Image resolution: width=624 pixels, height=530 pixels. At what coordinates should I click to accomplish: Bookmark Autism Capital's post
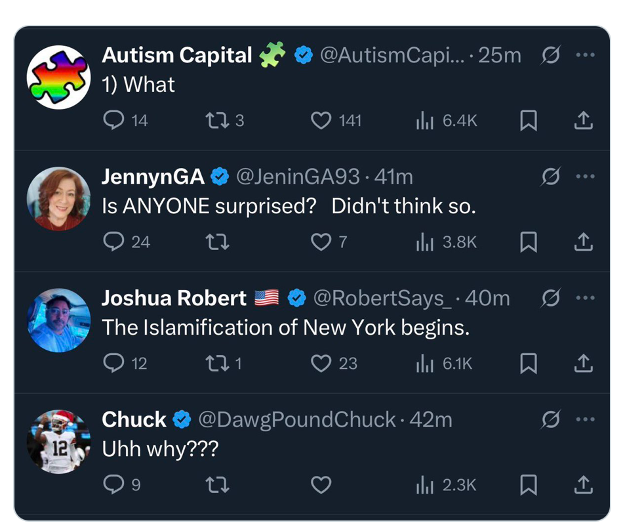[529, 121]
